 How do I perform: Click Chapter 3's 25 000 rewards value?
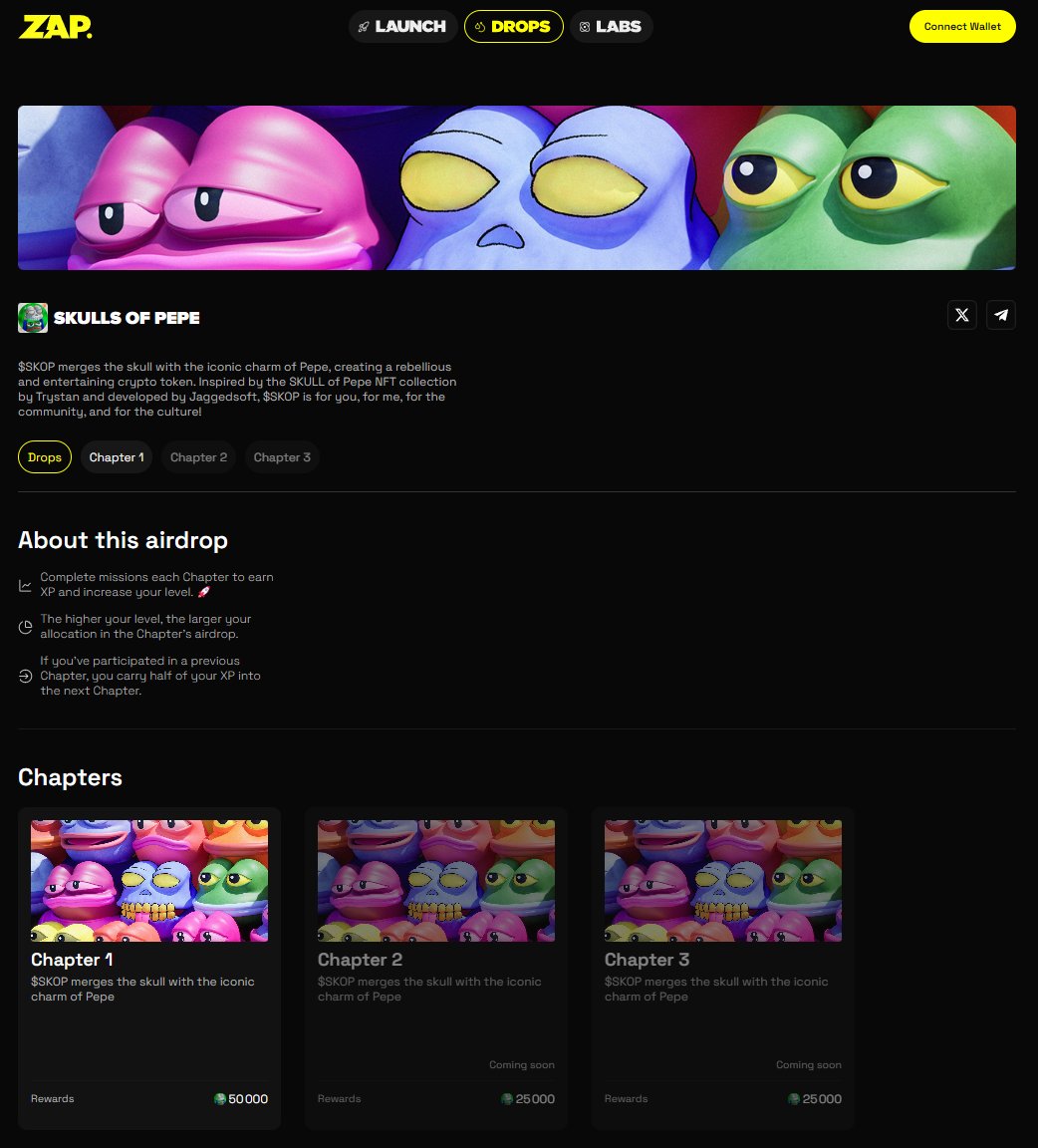point(822,1099)
